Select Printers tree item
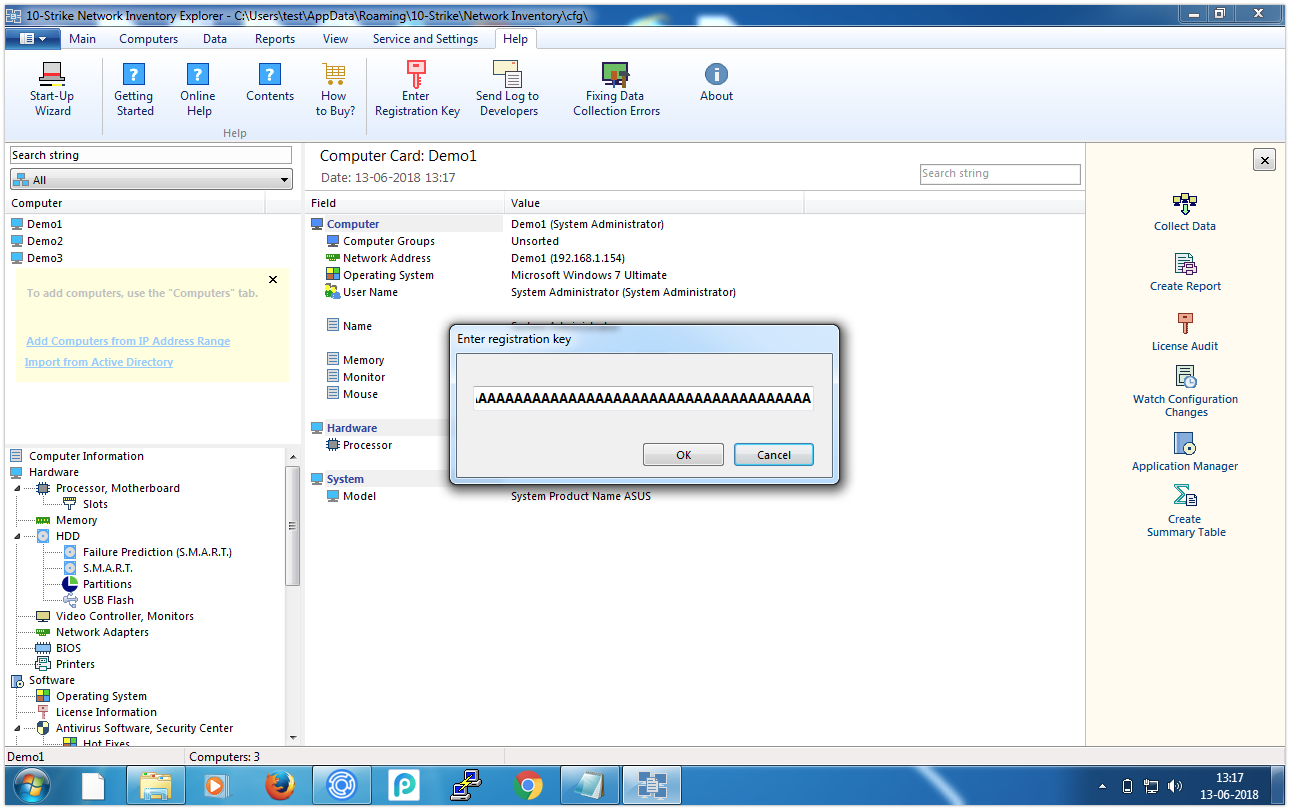 point(75,664)
